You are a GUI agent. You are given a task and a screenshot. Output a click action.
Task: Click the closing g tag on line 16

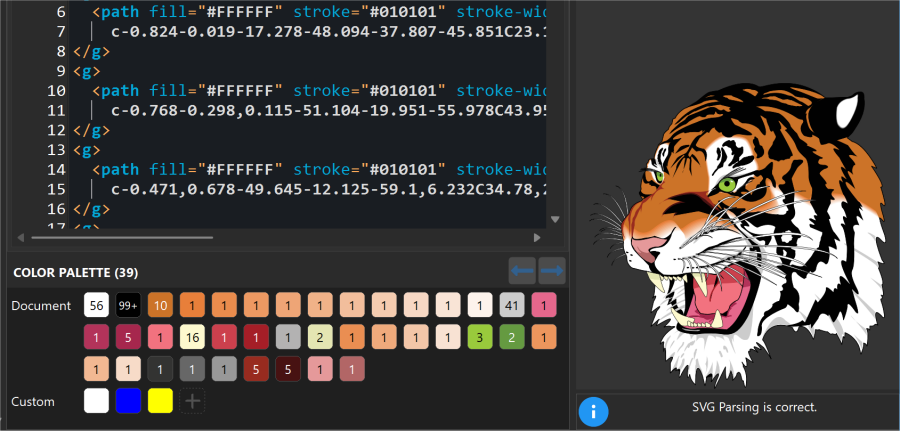91,209
